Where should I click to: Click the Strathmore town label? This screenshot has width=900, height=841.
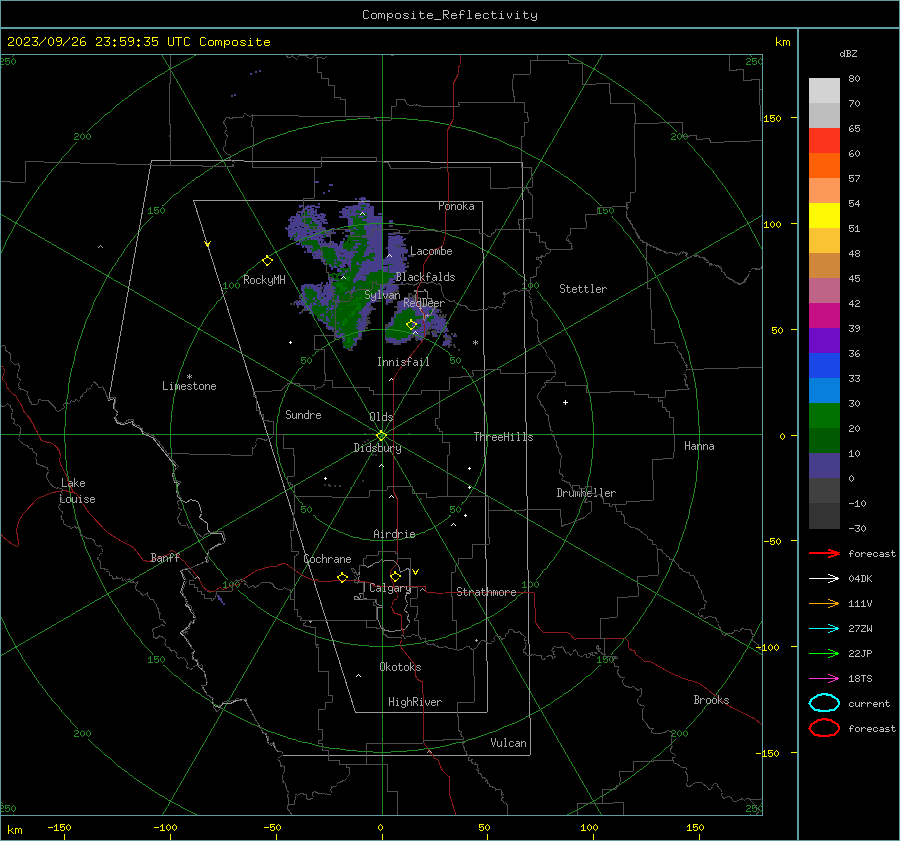[x=486, y=592]
